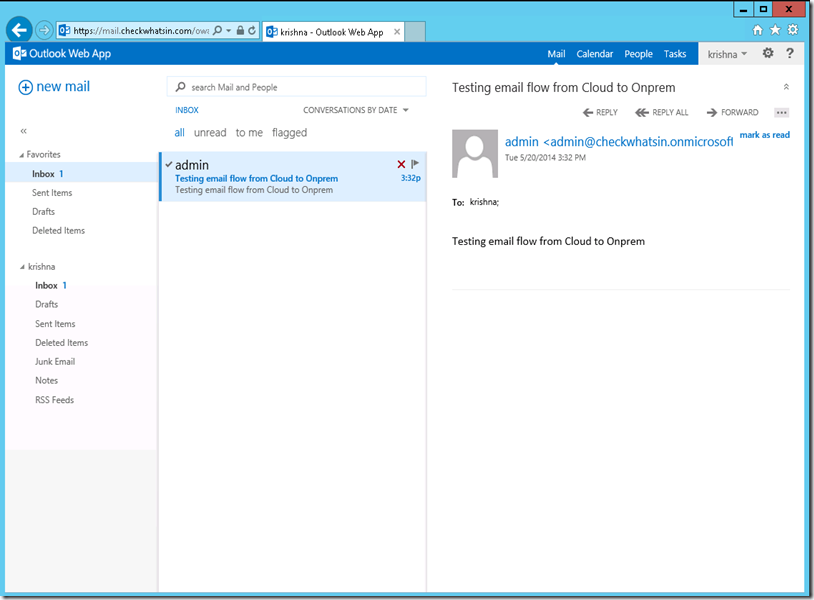Open the krishna account dropdown
The image size is (814, 600).
(727, 54)
